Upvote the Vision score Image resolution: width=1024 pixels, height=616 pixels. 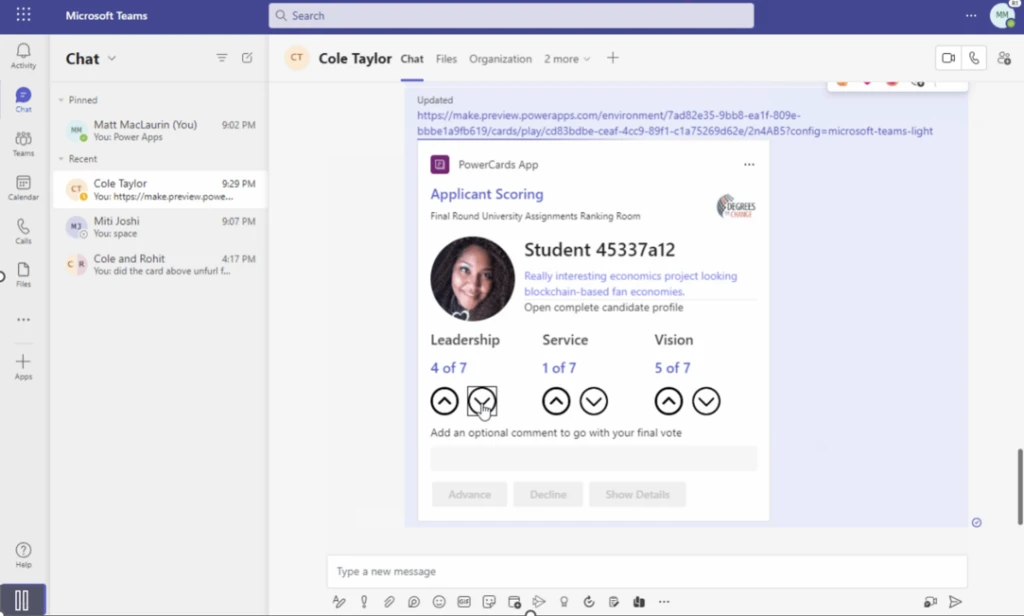[x=668, y=401]
